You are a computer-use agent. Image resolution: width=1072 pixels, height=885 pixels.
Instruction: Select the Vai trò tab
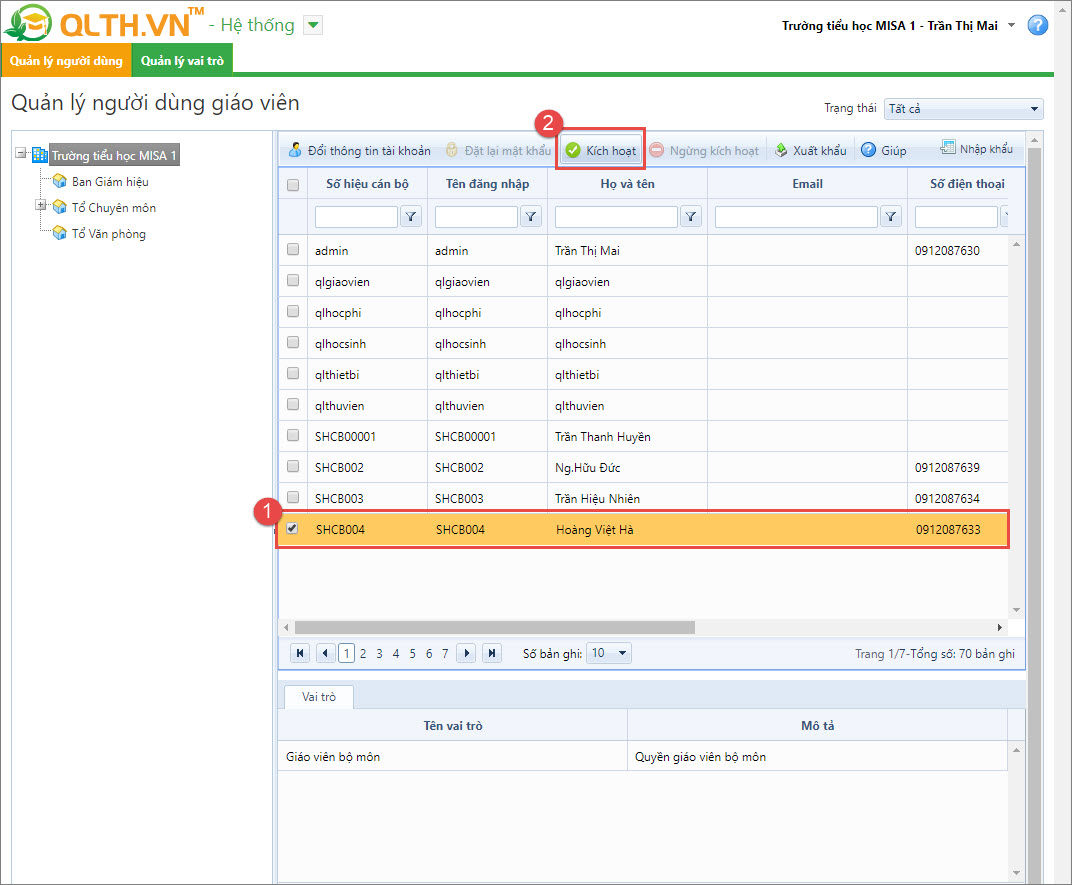319,697
